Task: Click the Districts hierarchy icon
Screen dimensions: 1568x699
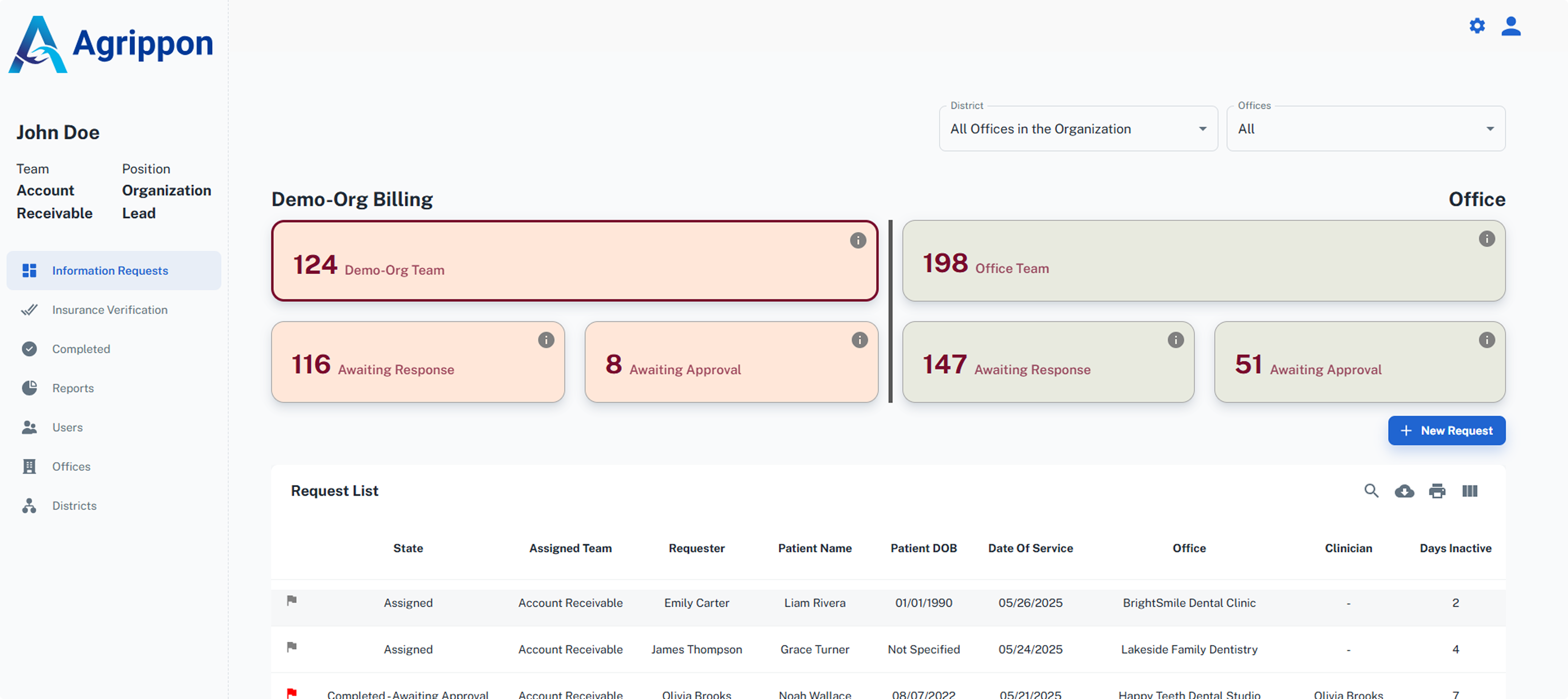Action: [29, 506]
